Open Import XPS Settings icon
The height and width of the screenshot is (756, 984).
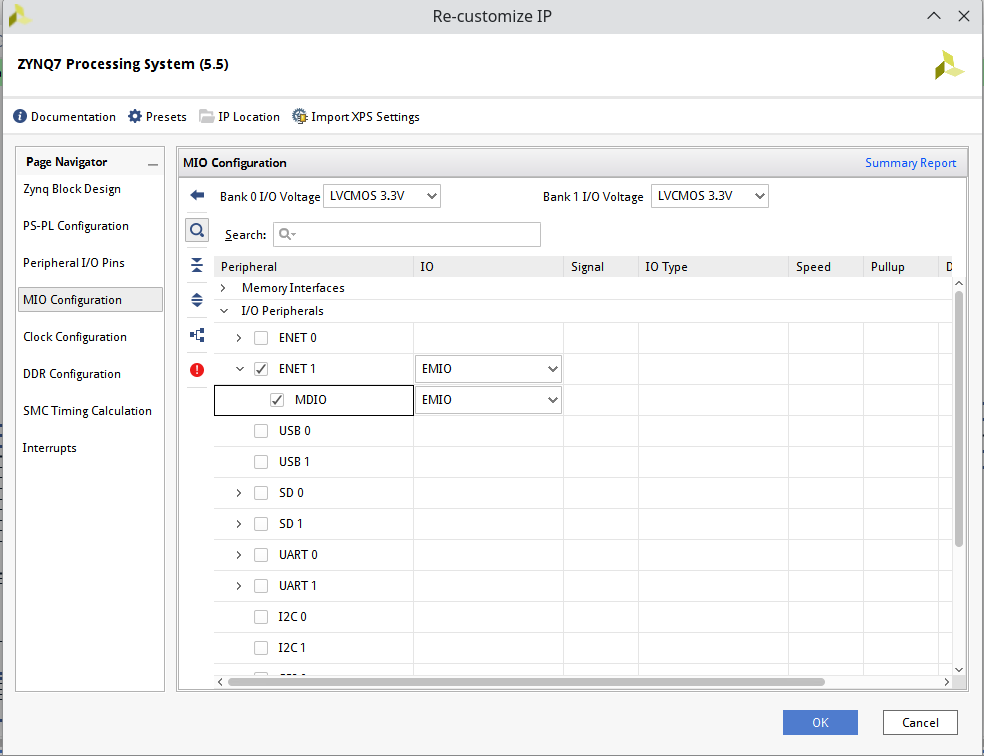tap(300, 117)
